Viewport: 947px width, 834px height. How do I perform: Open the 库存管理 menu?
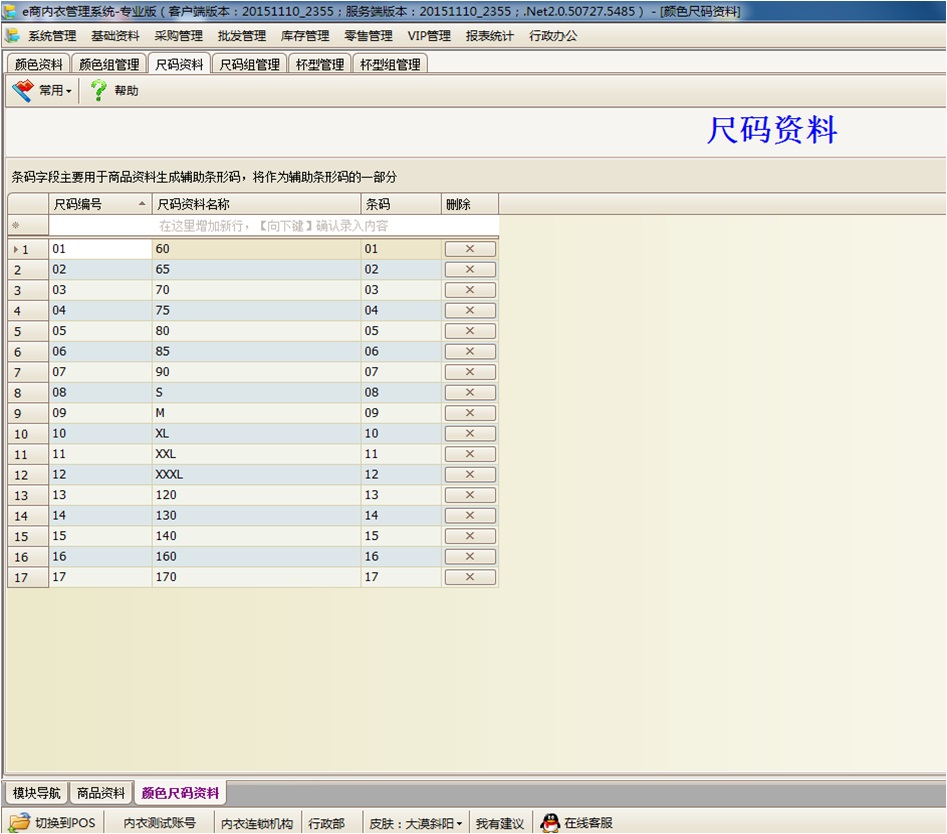point(305,36)
